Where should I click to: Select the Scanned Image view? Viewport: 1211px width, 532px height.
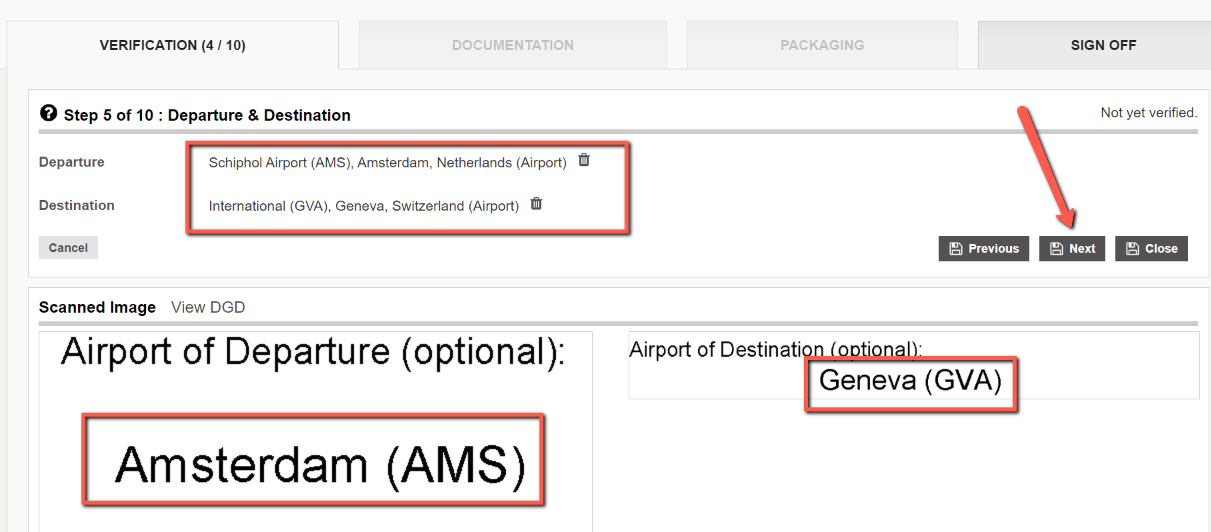[x=97, y=307]
